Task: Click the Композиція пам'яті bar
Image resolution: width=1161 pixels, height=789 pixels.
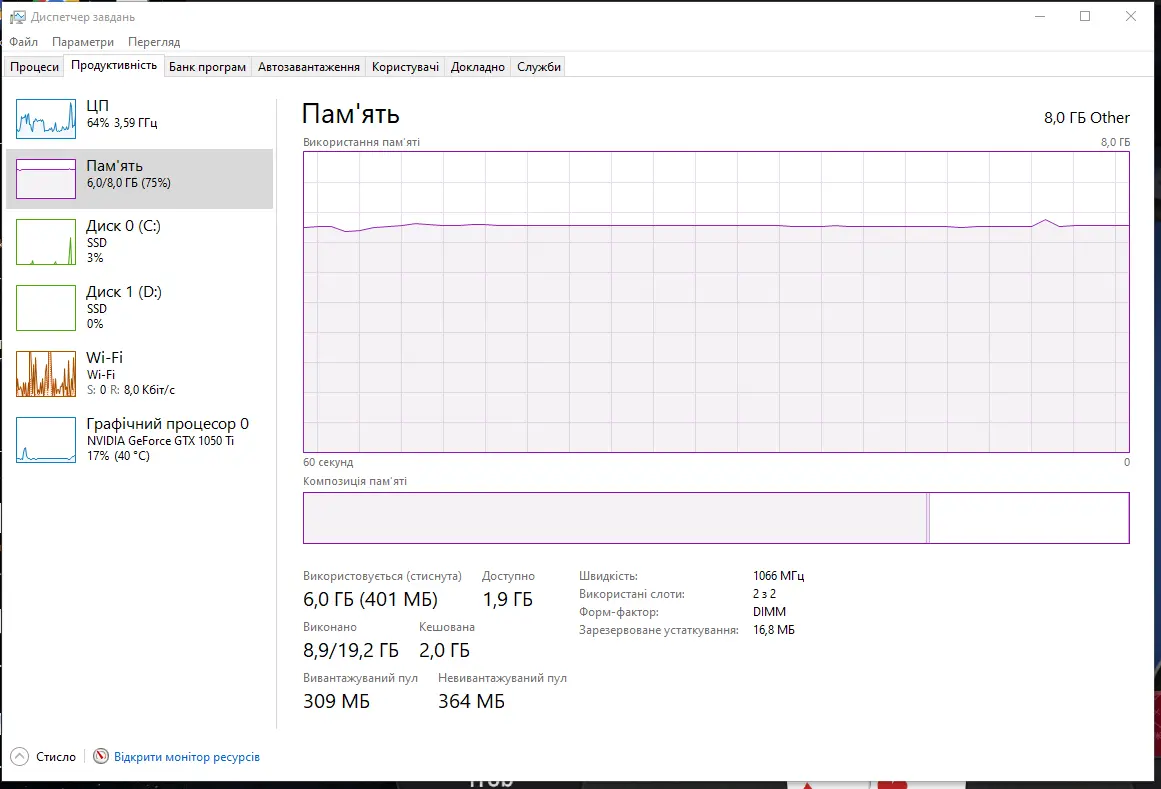Action: point(715,518)
